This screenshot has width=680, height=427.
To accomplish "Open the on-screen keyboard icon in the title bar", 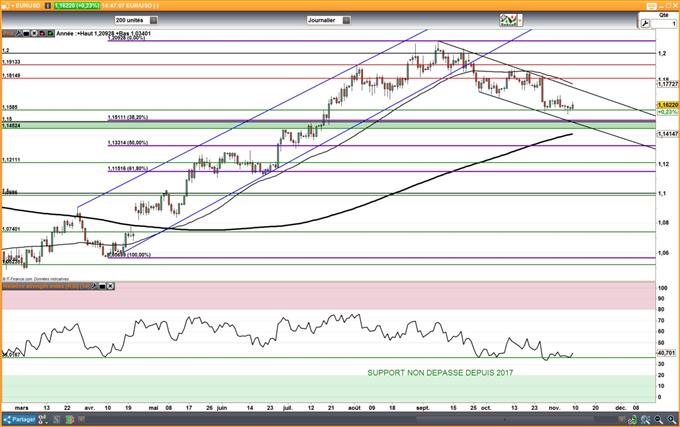I will (x=651, y=6).
